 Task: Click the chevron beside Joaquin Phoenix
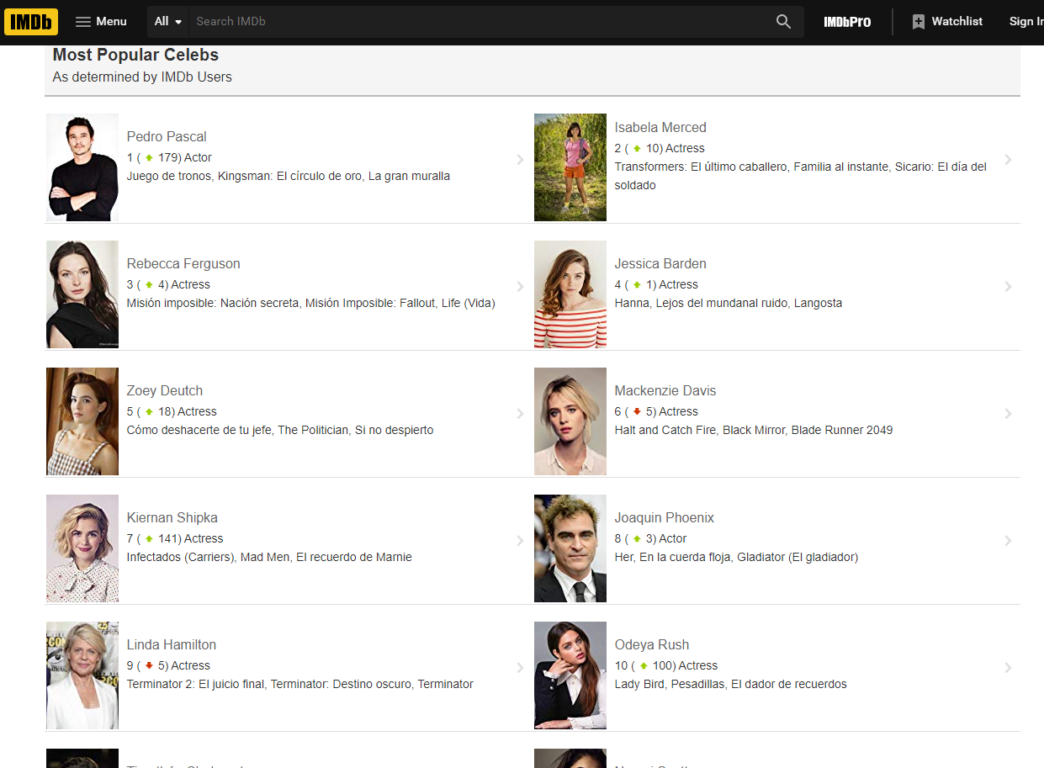pos(1008,541)
